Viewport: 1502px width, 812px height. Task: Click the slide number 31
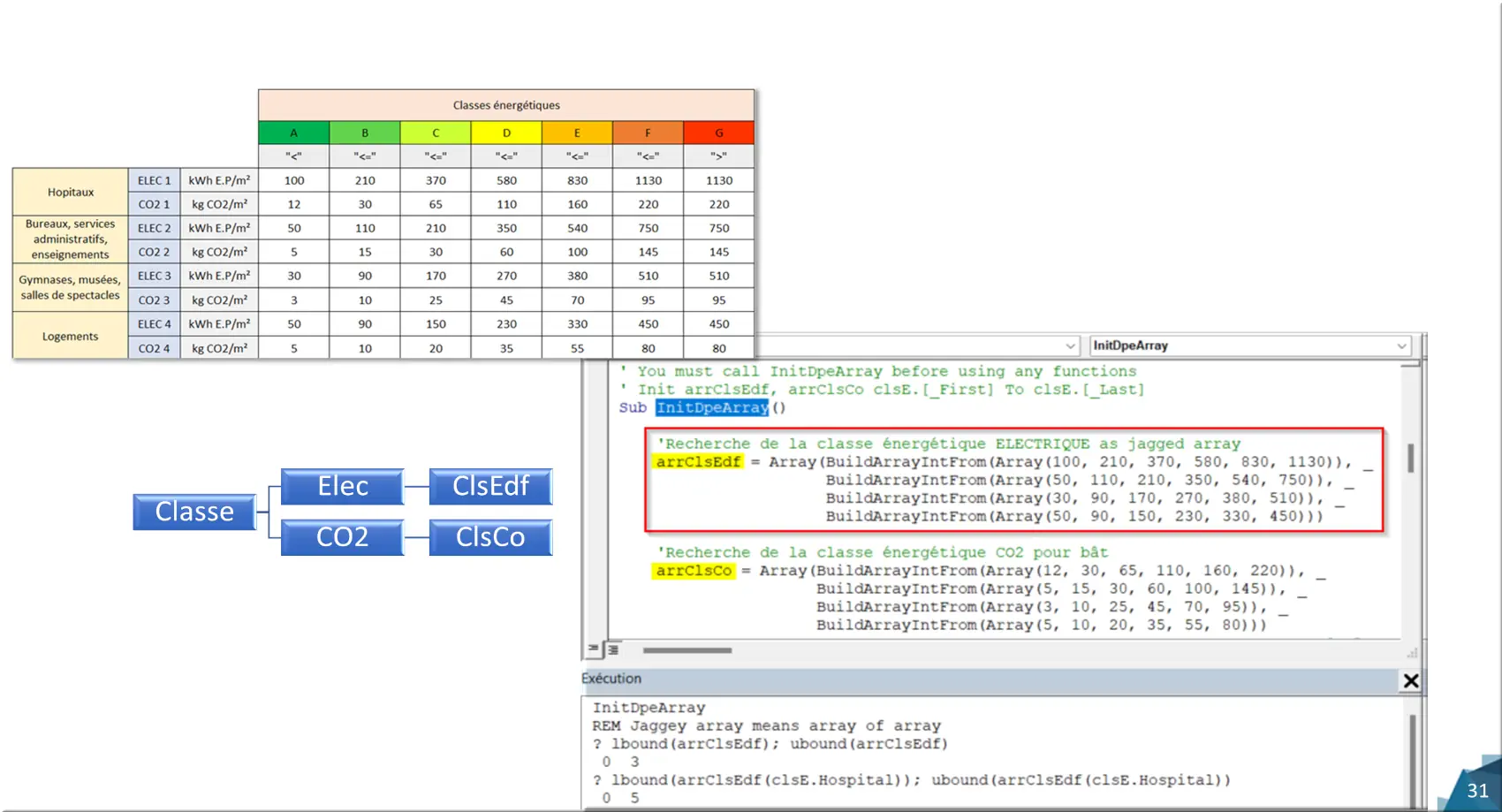pos(1477,791)
